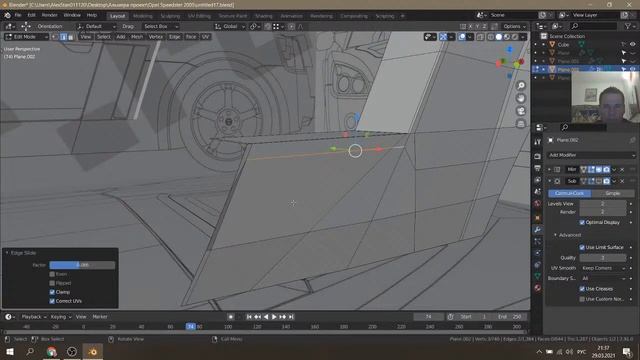Open the pivot point selector

(255, 26)
